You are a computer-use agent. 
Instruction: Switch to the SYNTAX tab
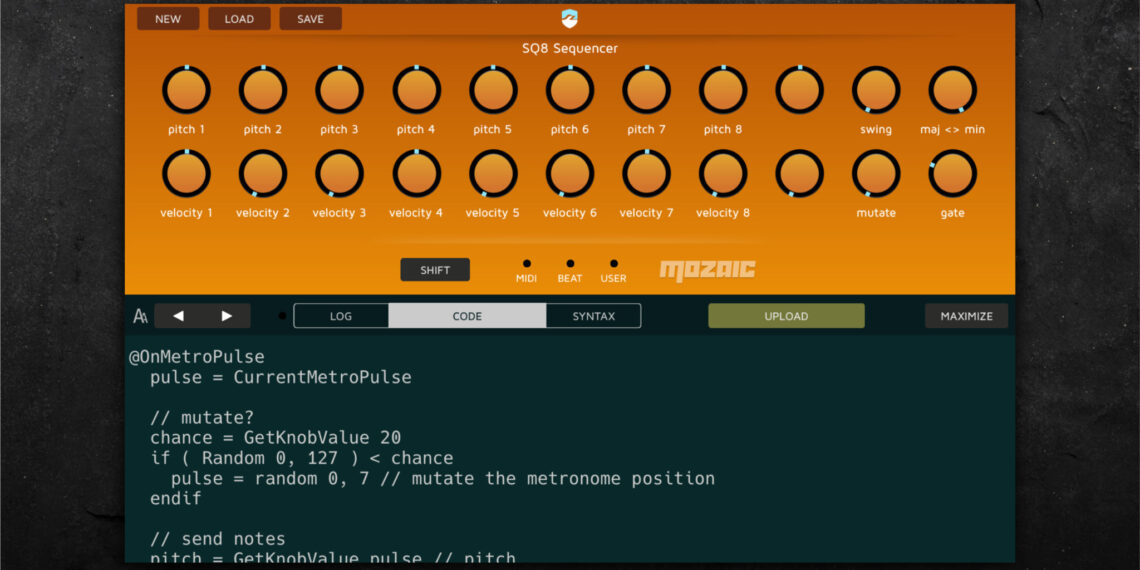[x=593, y=316]
